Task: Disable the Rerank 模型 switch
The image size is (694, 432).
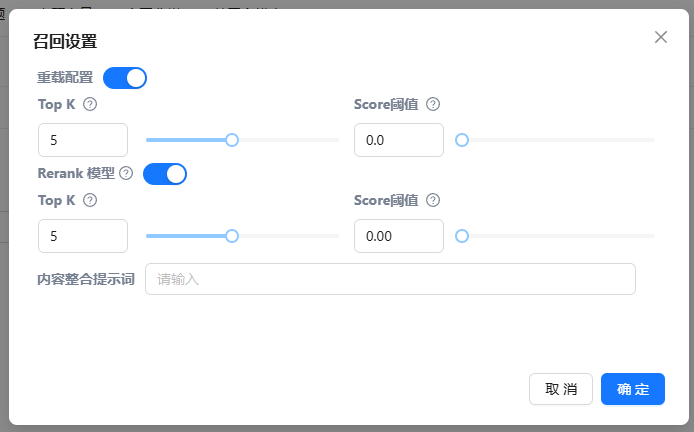Action: pyautogui.click(x=165, y=174)
